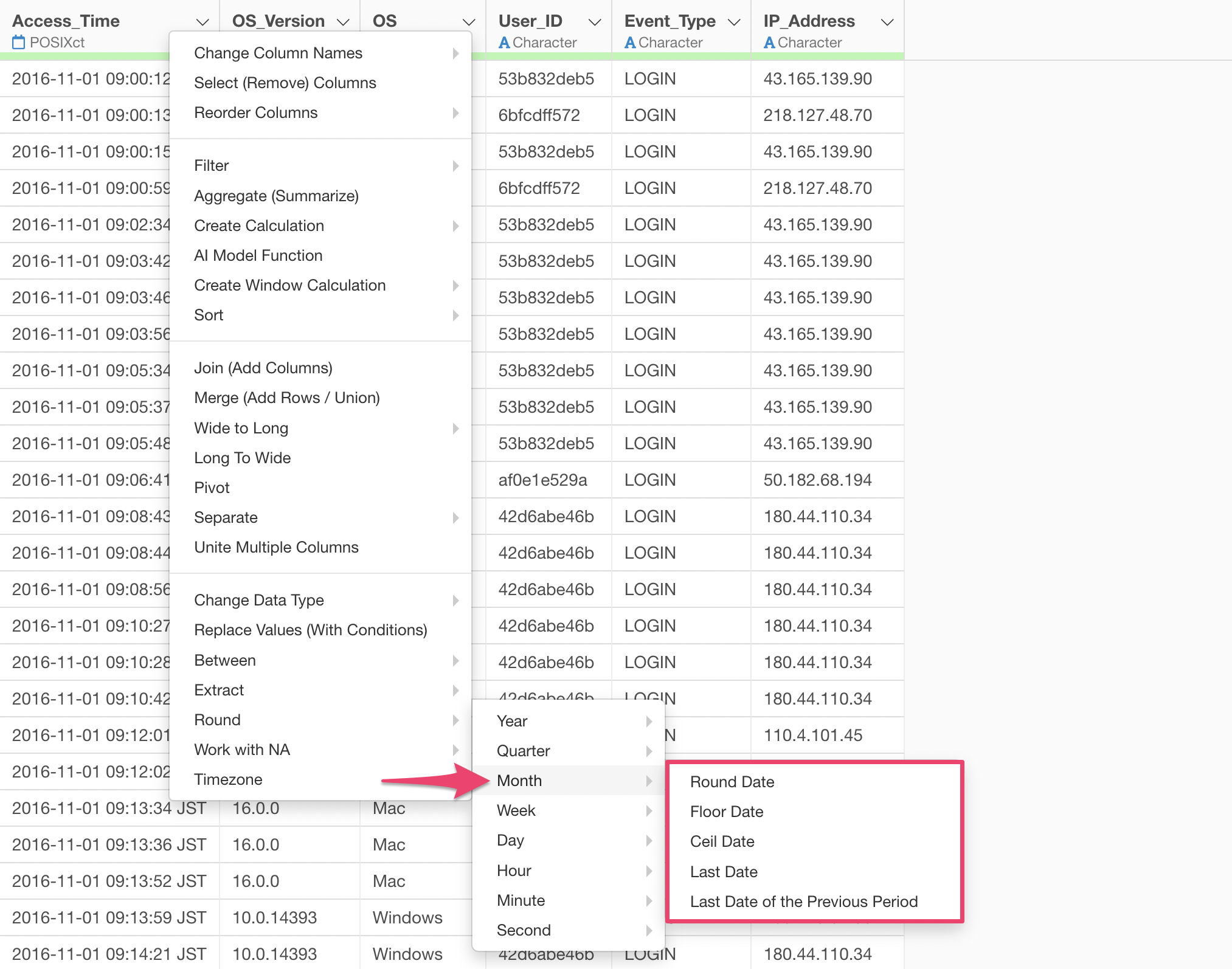Click Select (Remove) Columns entry
Screen dimensions: 1232x969
pyautogui.click(x=285, y=83)
